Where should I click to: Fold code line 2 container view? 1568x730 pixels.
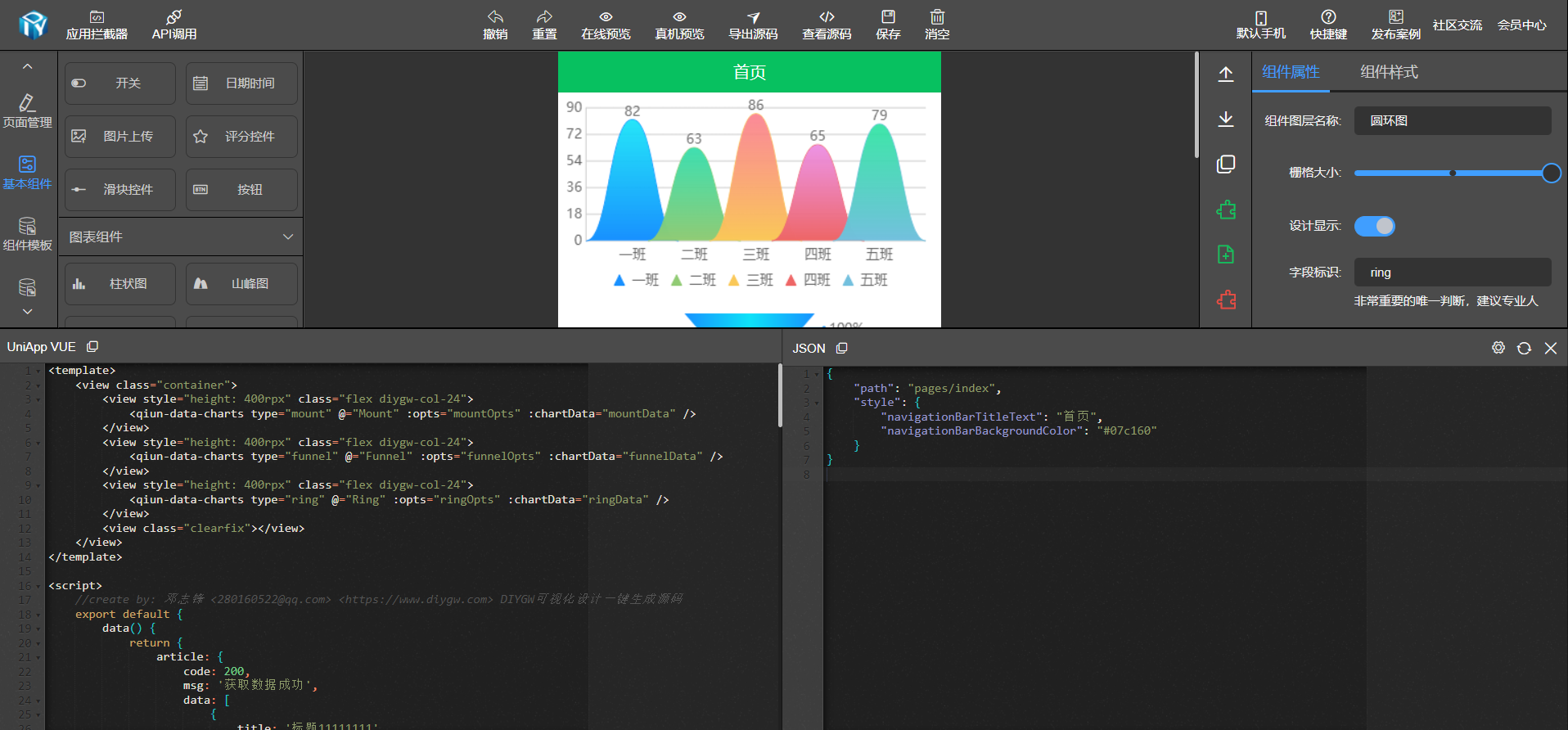point(38,385)
